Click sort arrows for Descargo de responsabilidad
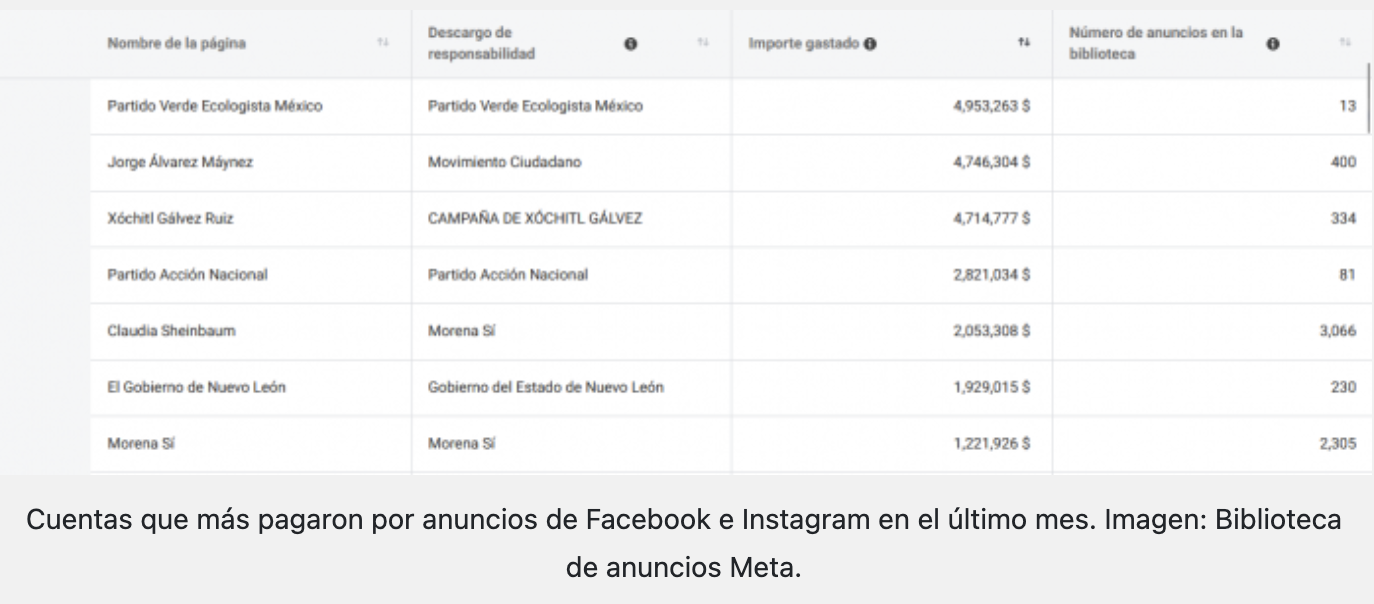 (703, 43)
